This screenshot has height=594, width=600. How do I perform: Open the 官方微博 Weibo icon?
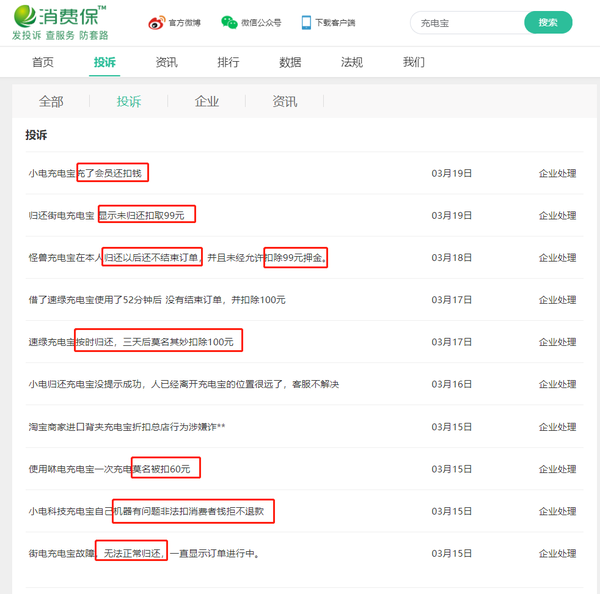click(x=157, y=23)
